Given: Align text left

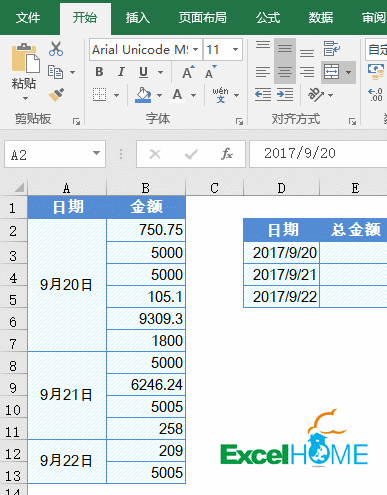Looking at the screenshot, I should [263, 72].
